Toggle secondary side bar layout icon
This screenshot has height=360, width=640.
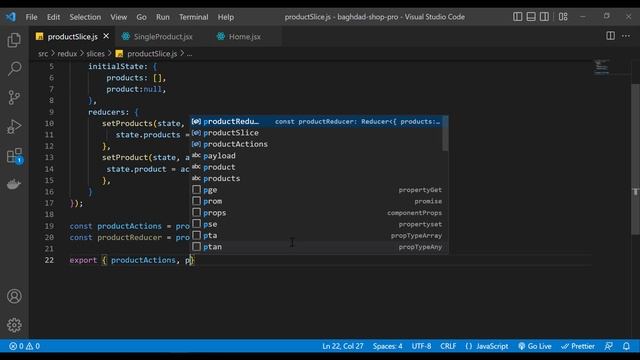(544, 17)
